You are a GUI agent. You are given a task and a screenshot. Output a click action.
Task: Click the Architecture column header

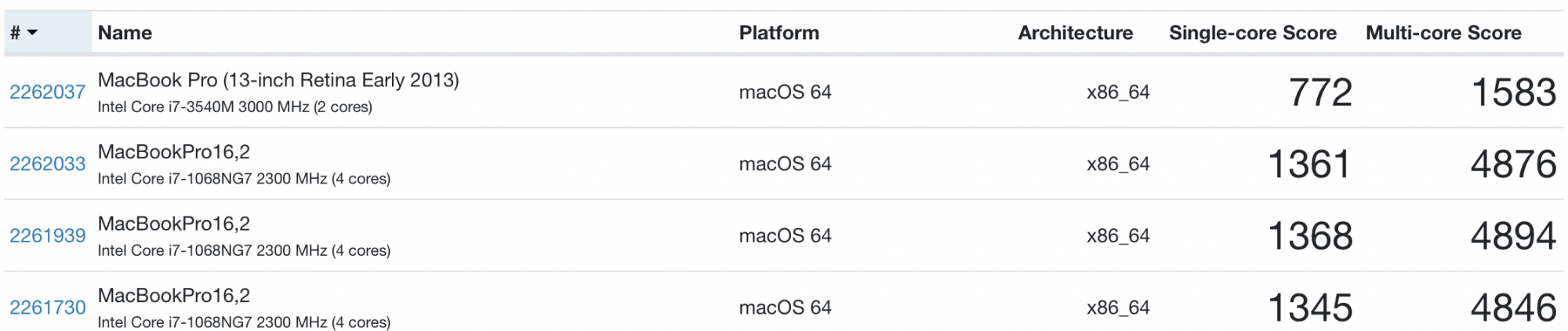(x=1075, y=33)
